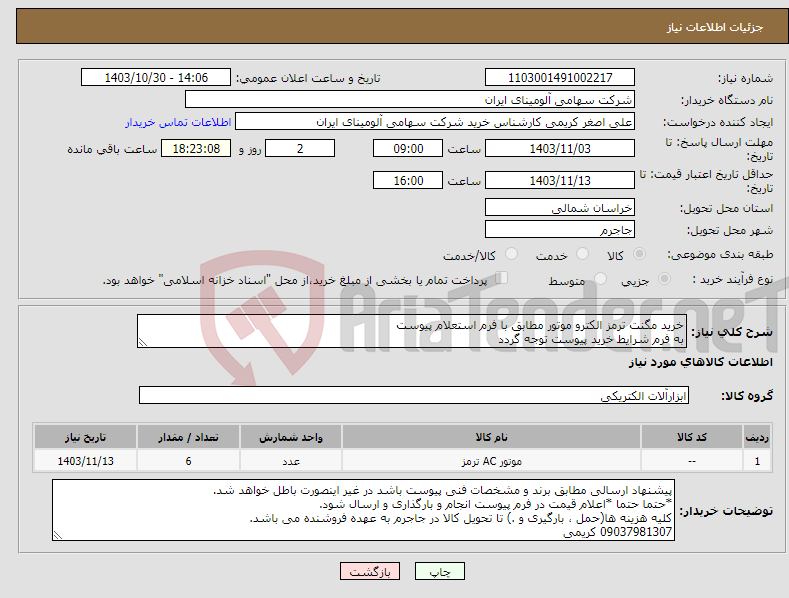789x598 pixels.
Task: Click the تاریخ نیاز column header
Action: tap(86, 437)
